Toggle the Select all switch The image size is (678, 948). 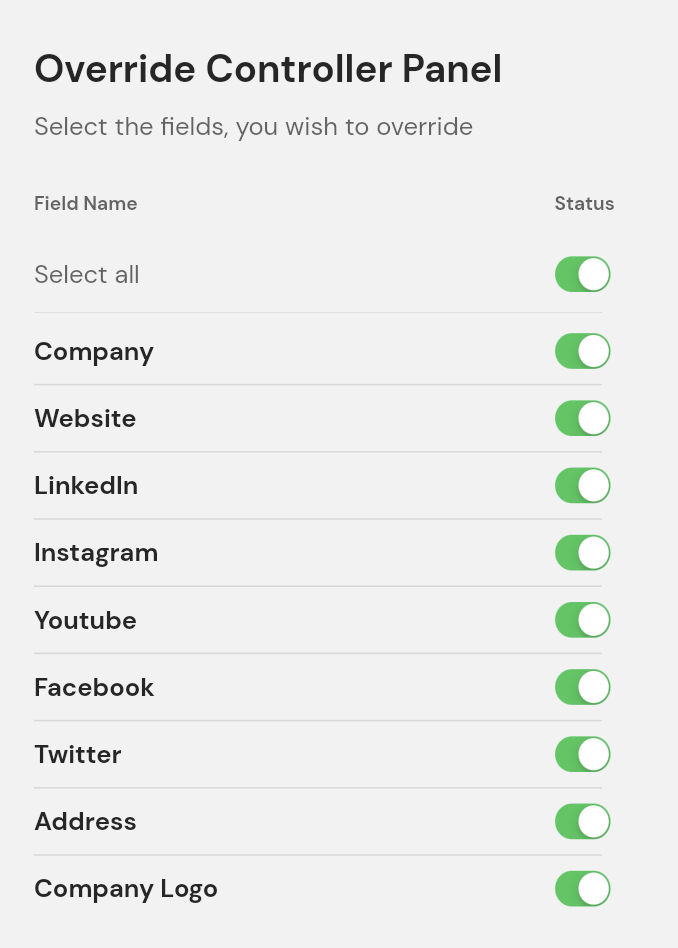[x=582, y=274]
